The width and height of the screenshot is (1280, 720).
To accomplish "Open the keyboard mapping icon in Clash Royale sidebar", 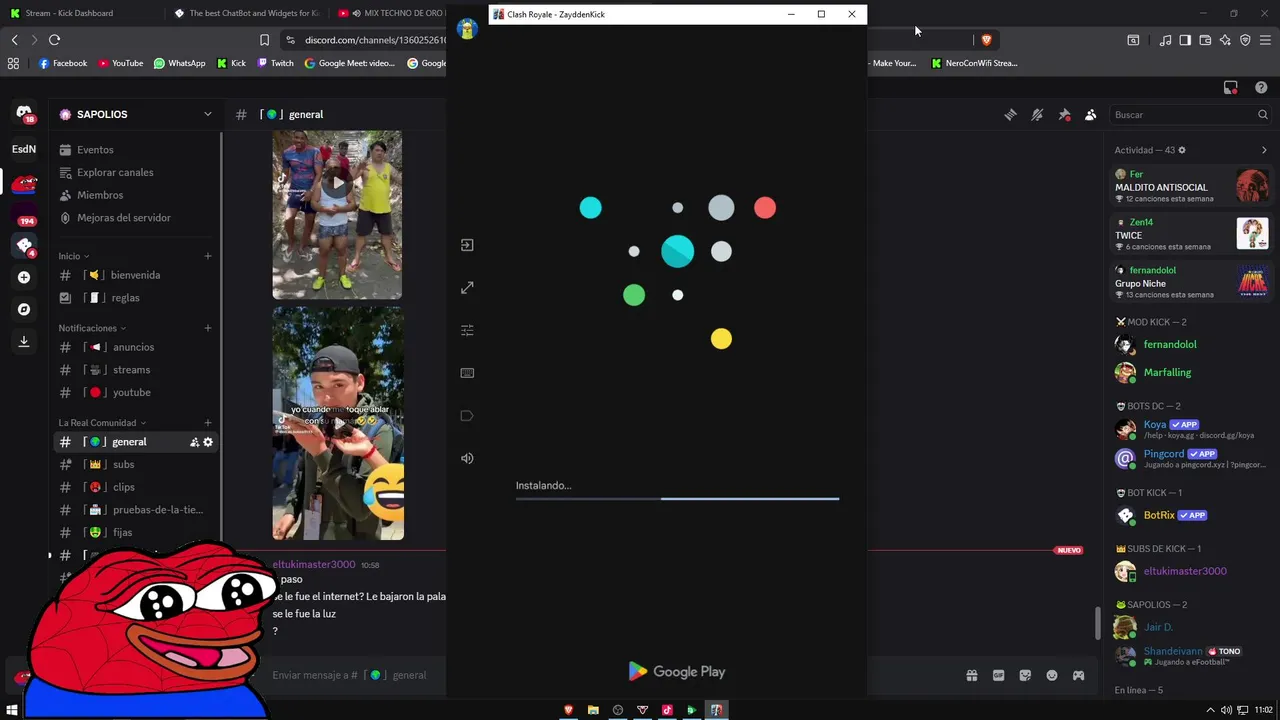I will [x=467, y=373].
